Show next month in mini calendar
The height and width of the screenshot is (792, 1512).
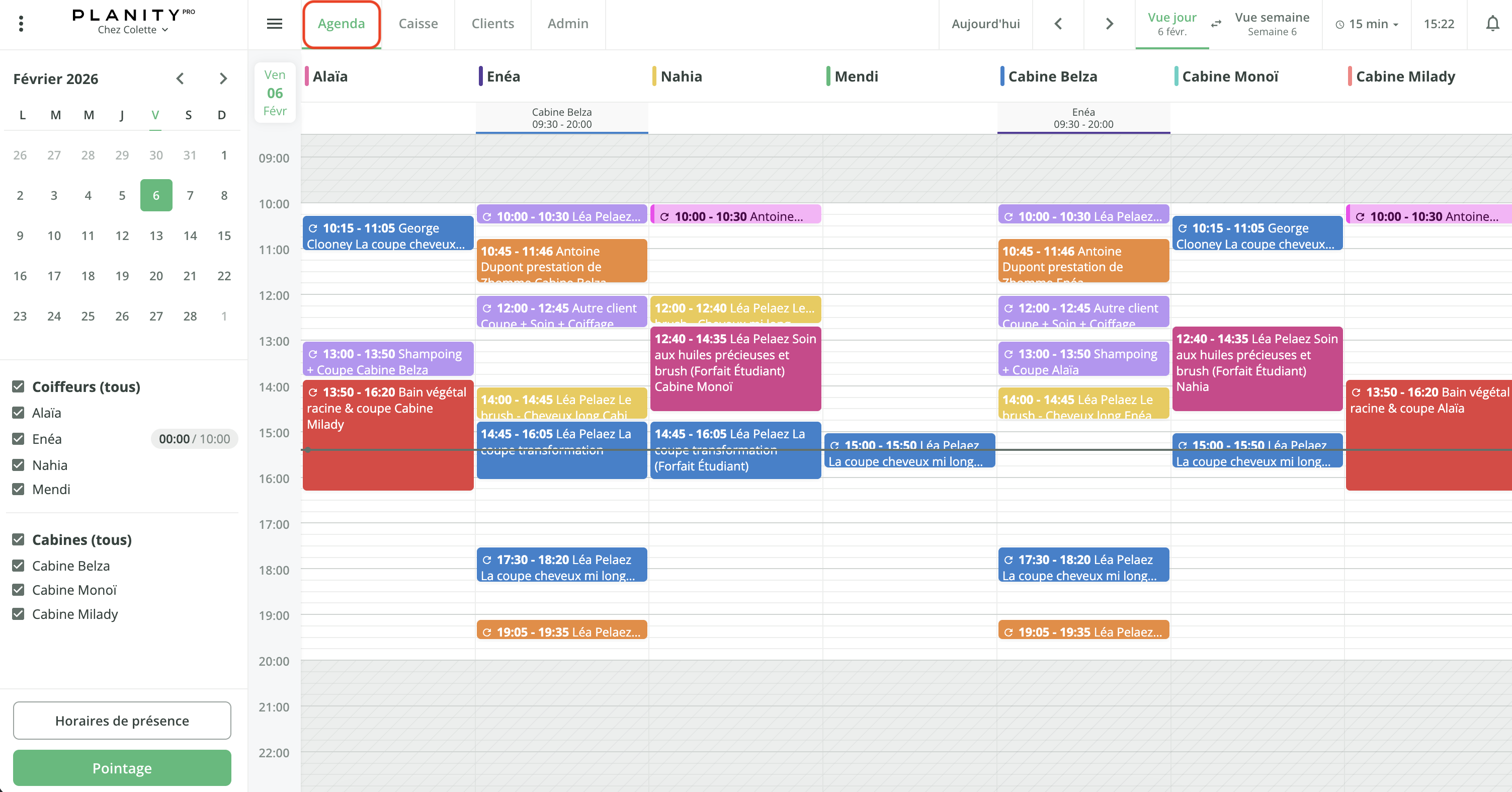coord(223,78)
